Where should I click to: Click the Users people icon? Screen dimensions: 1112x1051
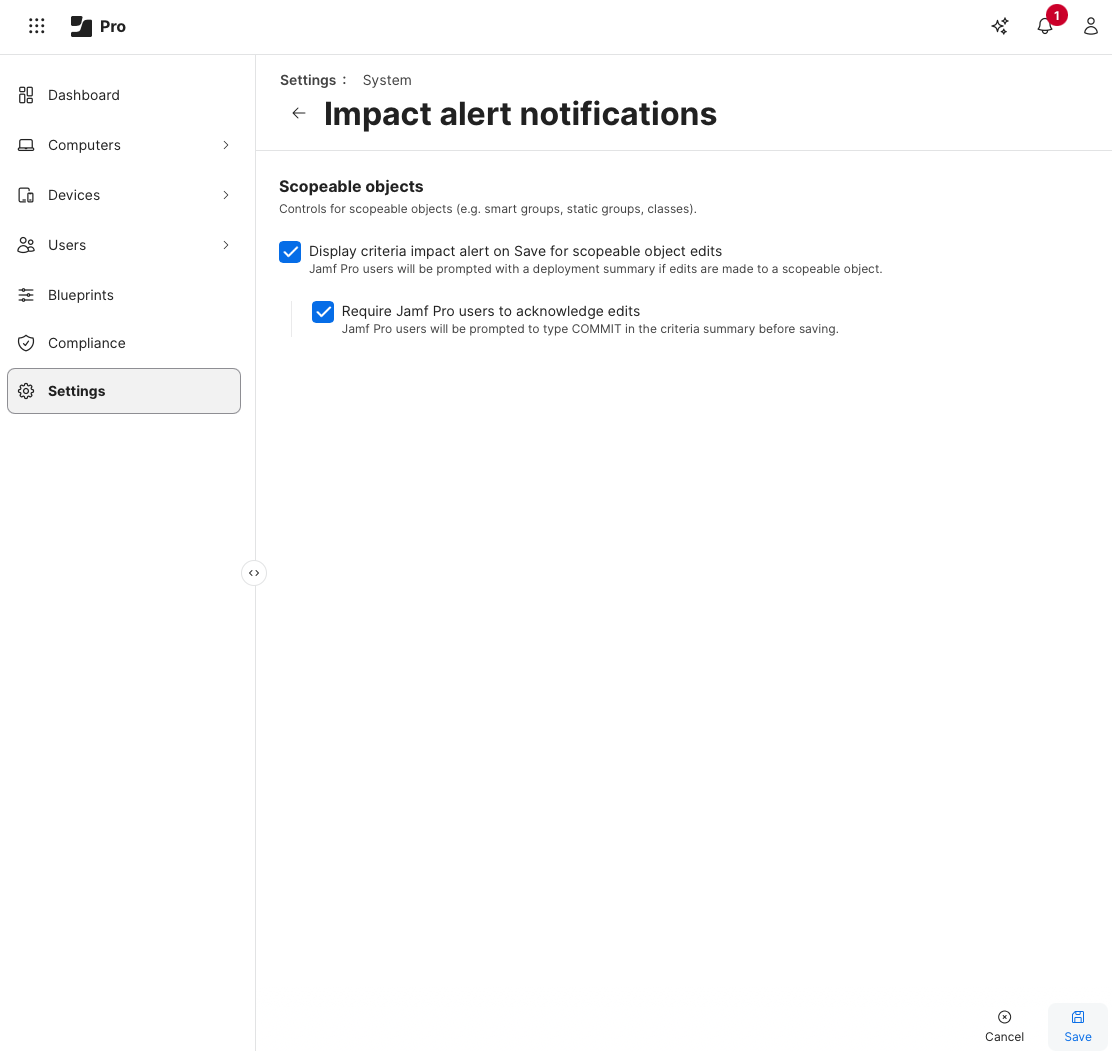26,245
